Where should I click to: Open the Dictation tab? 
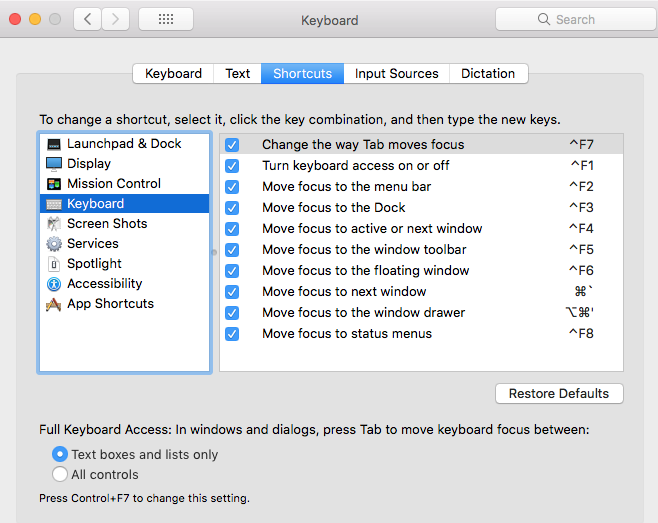tap(488, 74)
